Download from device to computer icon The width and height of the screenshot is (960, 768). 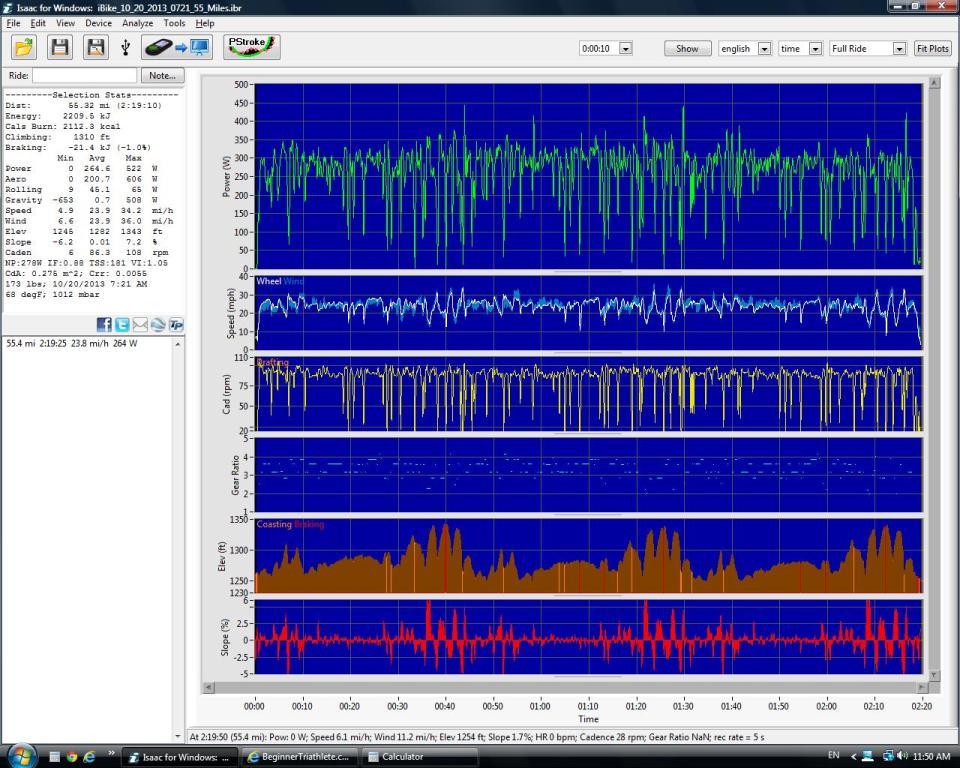click(x=176, y=47)
